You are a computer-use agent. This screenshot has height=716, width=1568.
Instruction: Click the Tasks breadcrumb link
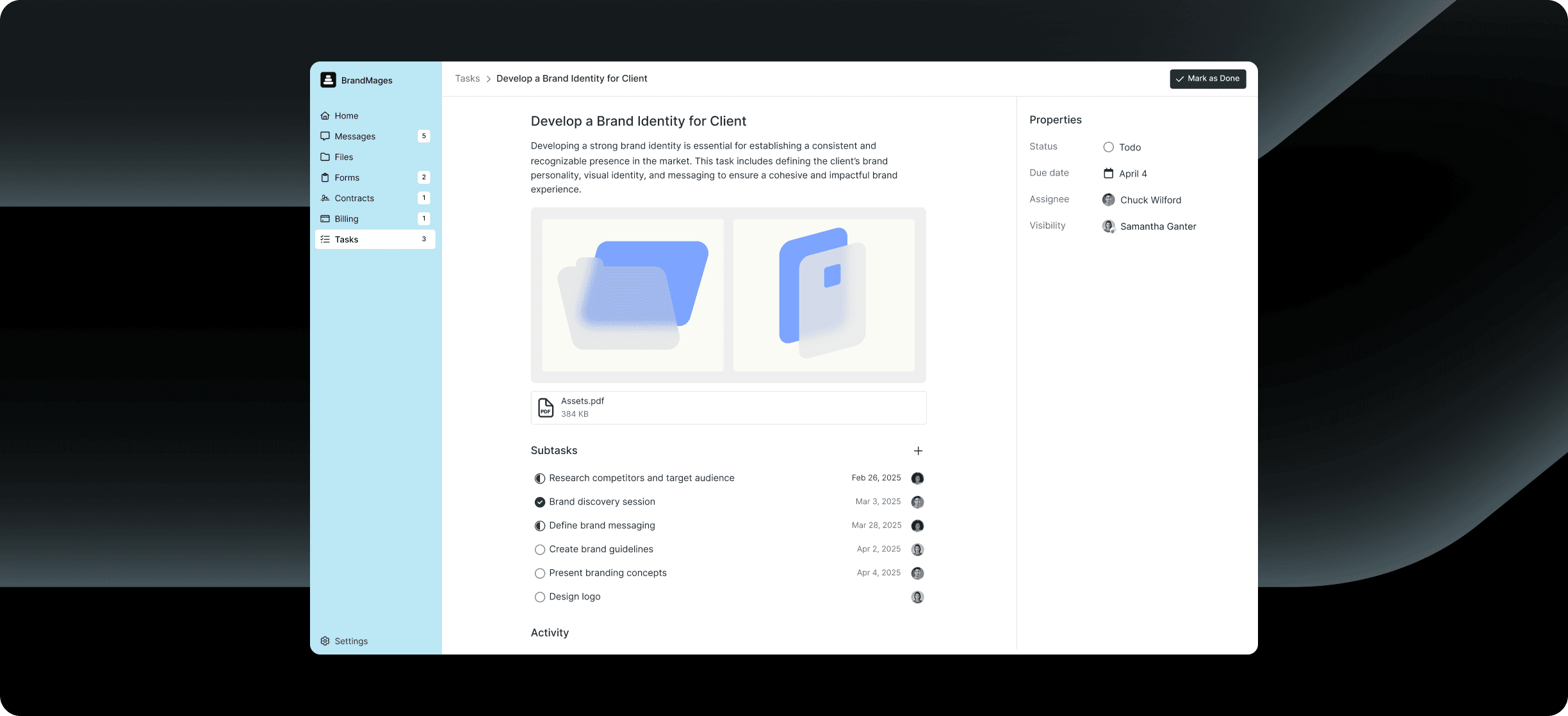coord(467,79)
